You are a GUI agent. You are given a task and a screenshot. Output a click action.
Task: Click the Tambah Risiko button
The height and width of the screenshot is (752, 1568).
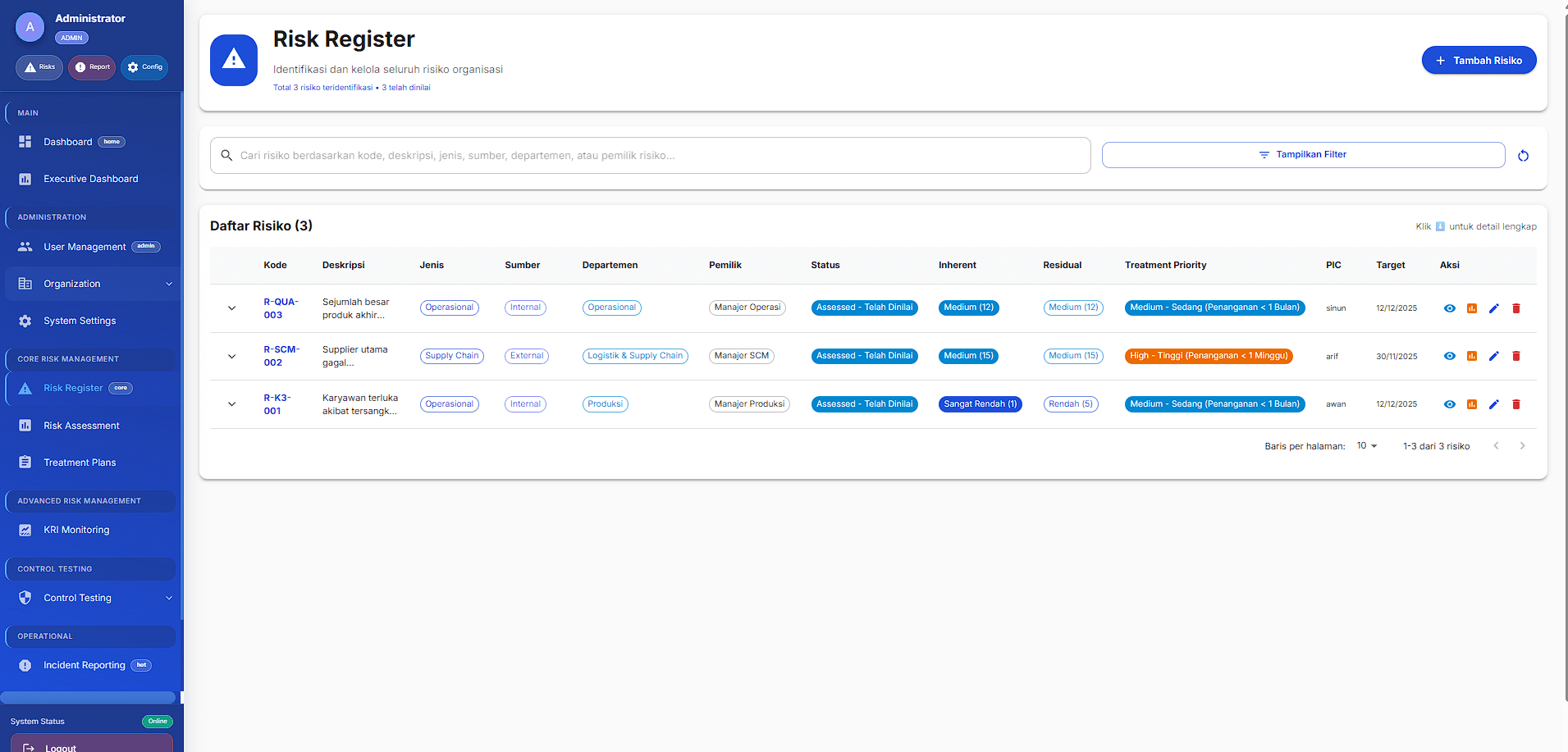1479,61
